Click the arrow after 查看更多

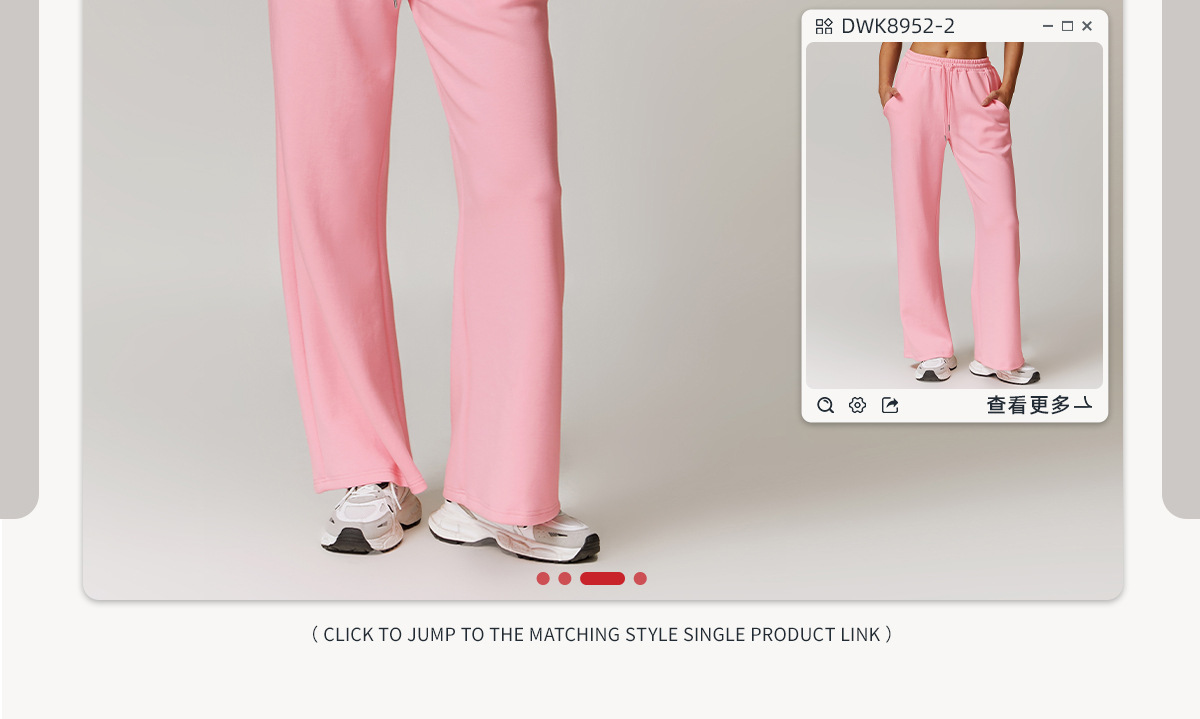click(1083, 404)
